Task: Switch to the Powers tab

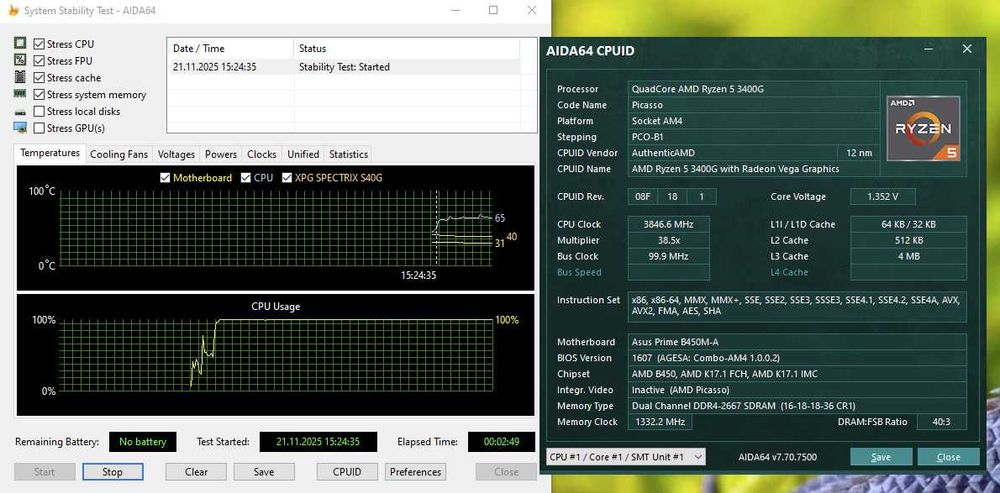Action: pyautogui.click(x=221, y=154)
